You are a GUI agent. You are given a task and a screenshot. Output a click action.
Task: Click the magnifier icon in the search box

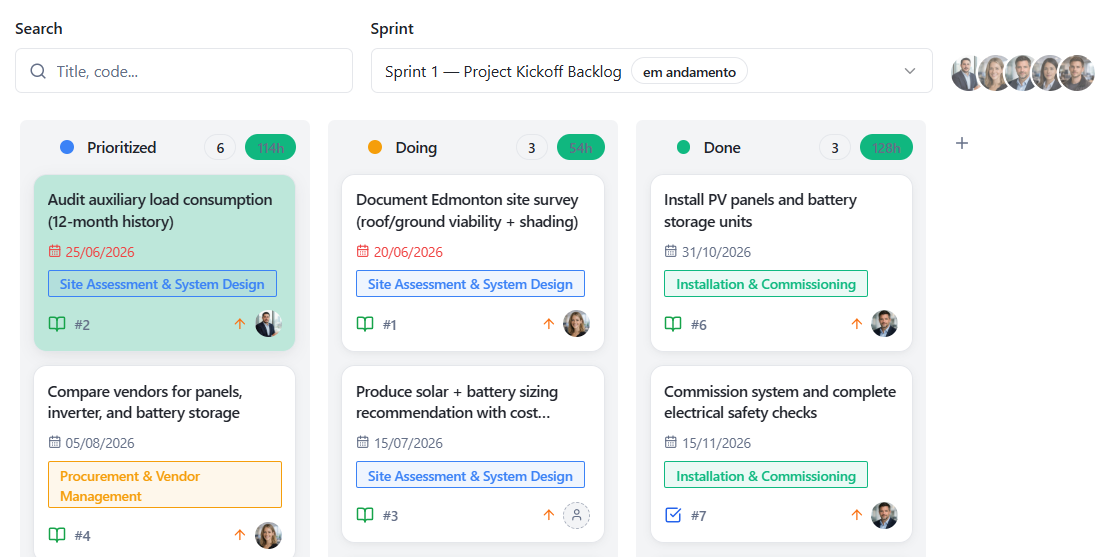[38, 71]
